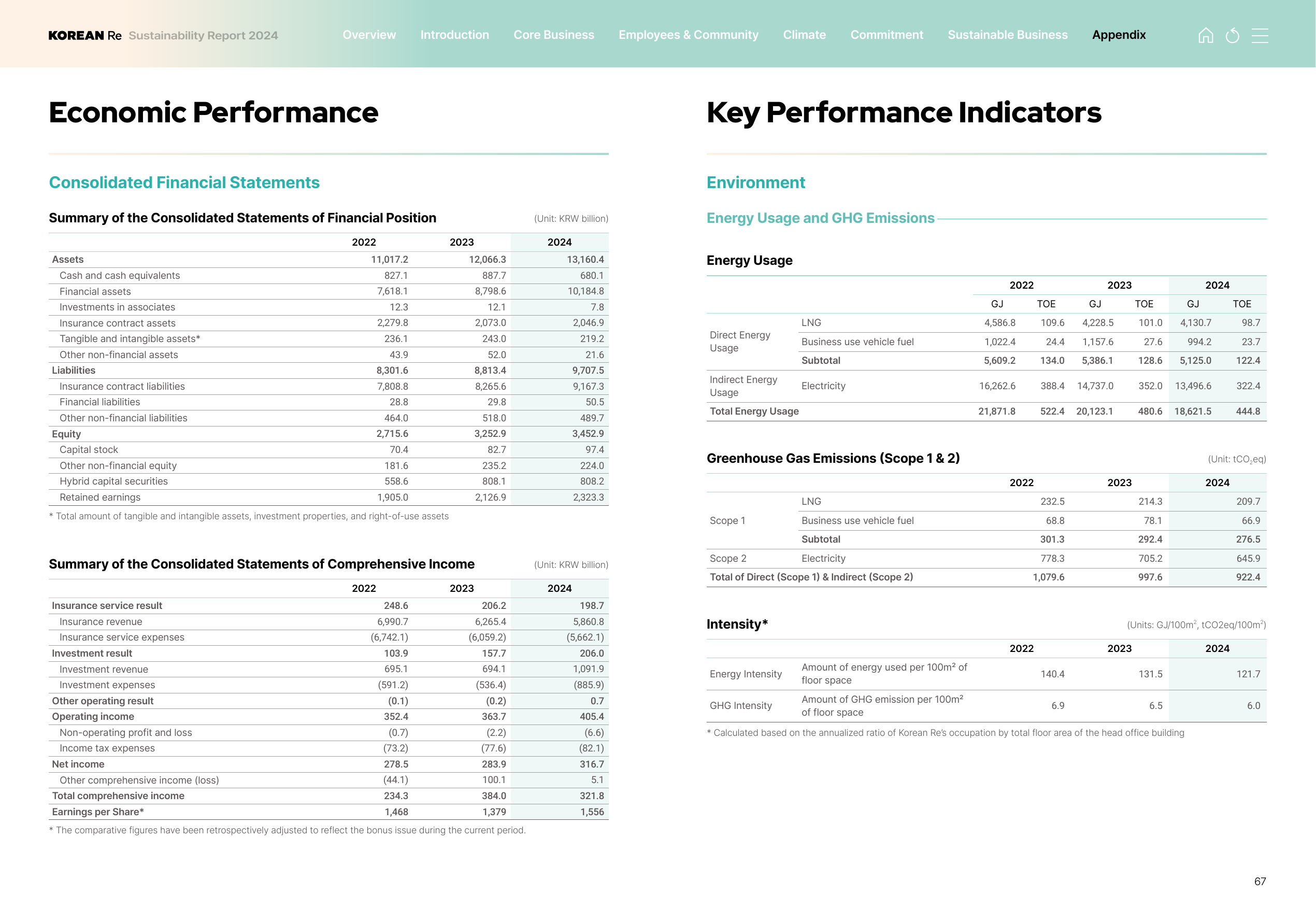Click the Economic Performance heading
Image resolution: width=1316 pixels, height=909 pixels.
213,112
